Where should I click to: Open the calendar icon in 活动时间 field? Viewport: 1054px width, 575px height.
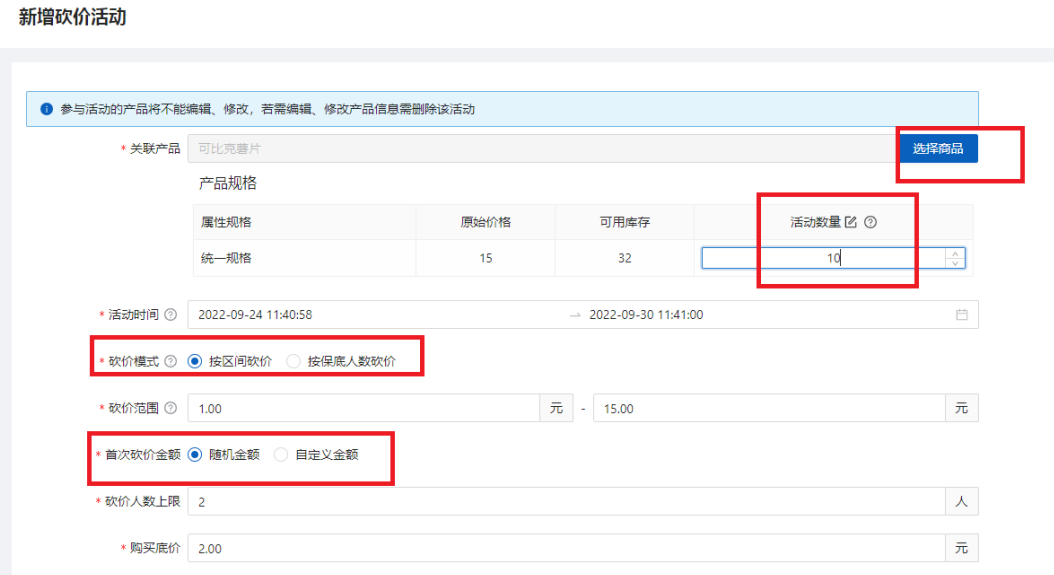tap(962, 314)
